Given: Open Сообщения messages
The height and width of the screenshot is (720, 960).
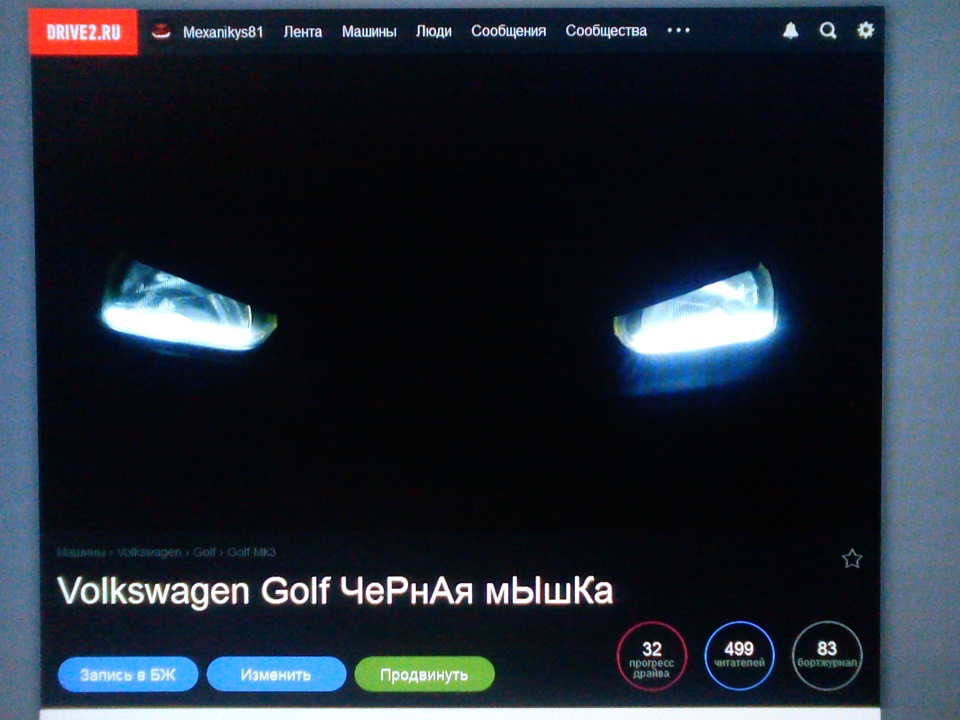Looking at the screenshot, I should pos(508,31).
